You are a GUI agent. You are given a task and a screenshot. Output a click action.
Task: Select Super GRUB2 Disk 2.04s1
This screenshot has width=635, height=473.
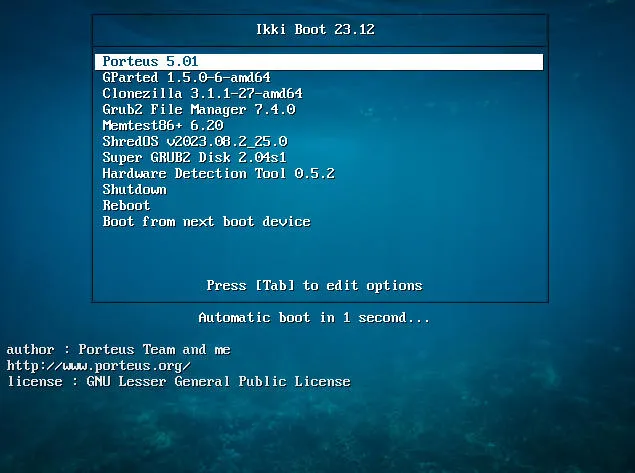point(194,158)
